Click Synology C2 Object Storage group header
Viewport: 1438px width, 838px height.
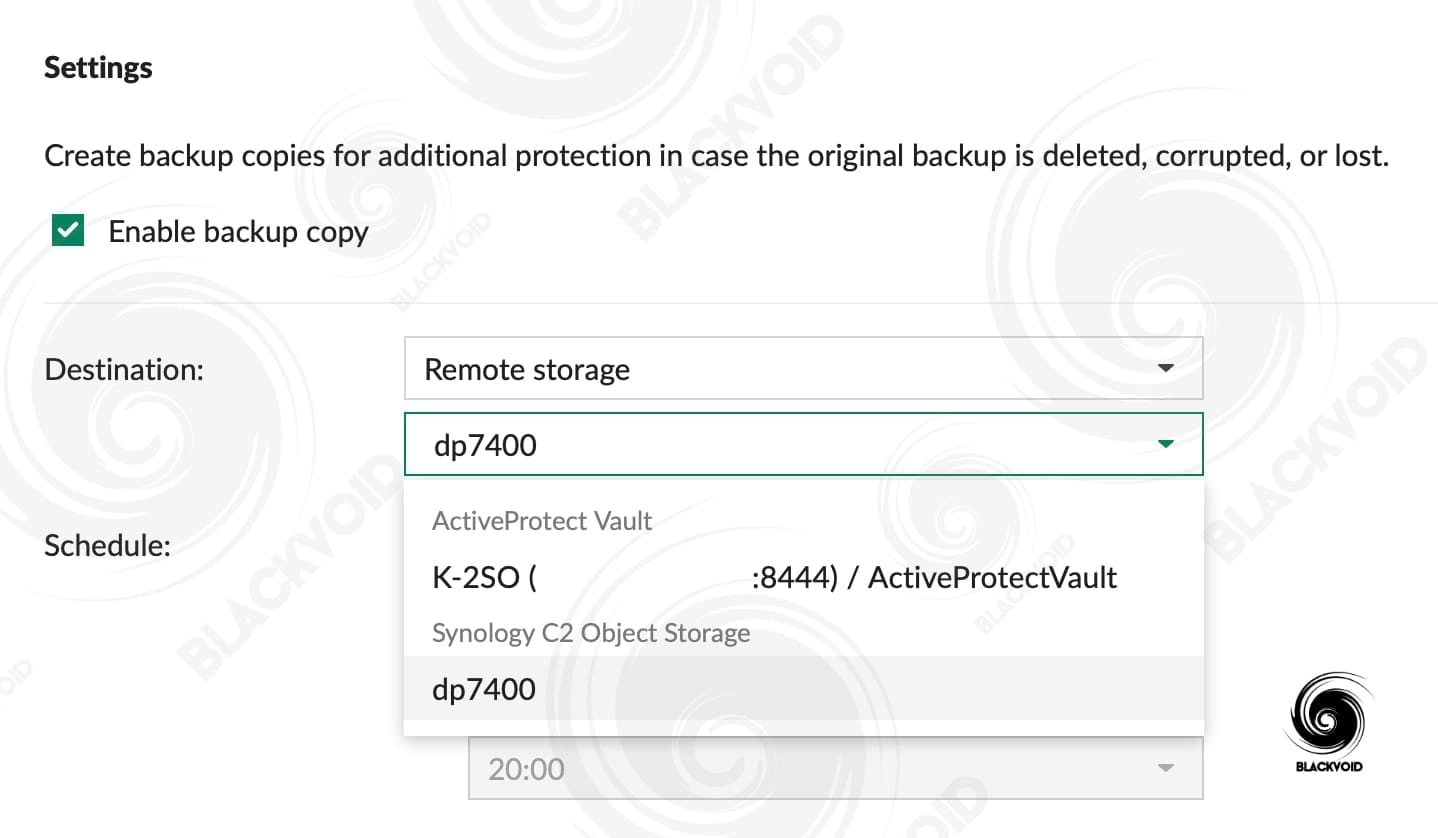point(591,633)
